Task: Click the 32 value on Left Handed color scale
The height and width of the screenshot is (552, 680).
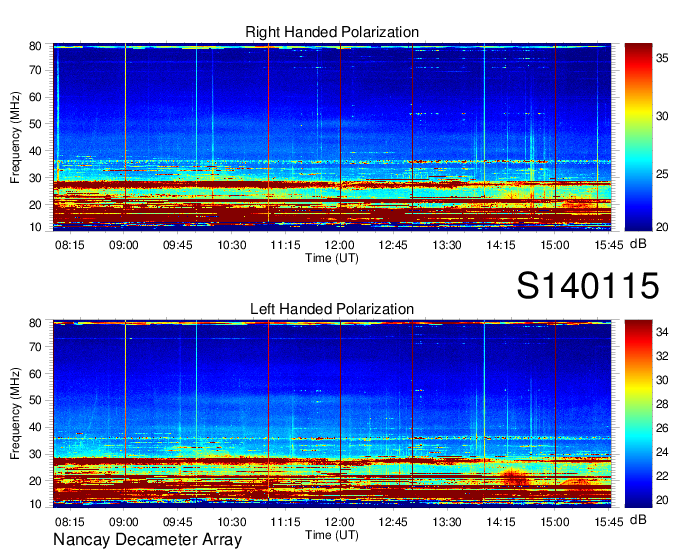Action: click(662, 356)
